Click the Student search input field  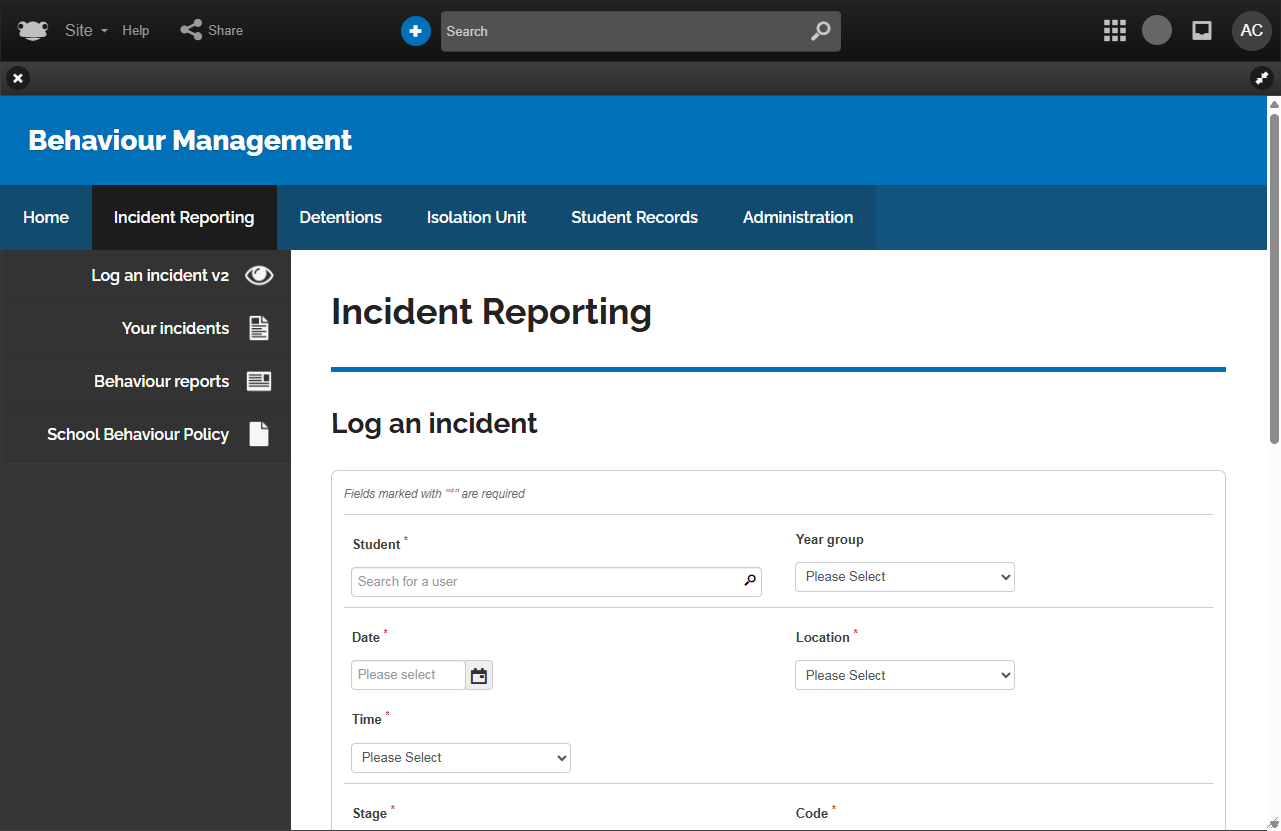point(546,582)
